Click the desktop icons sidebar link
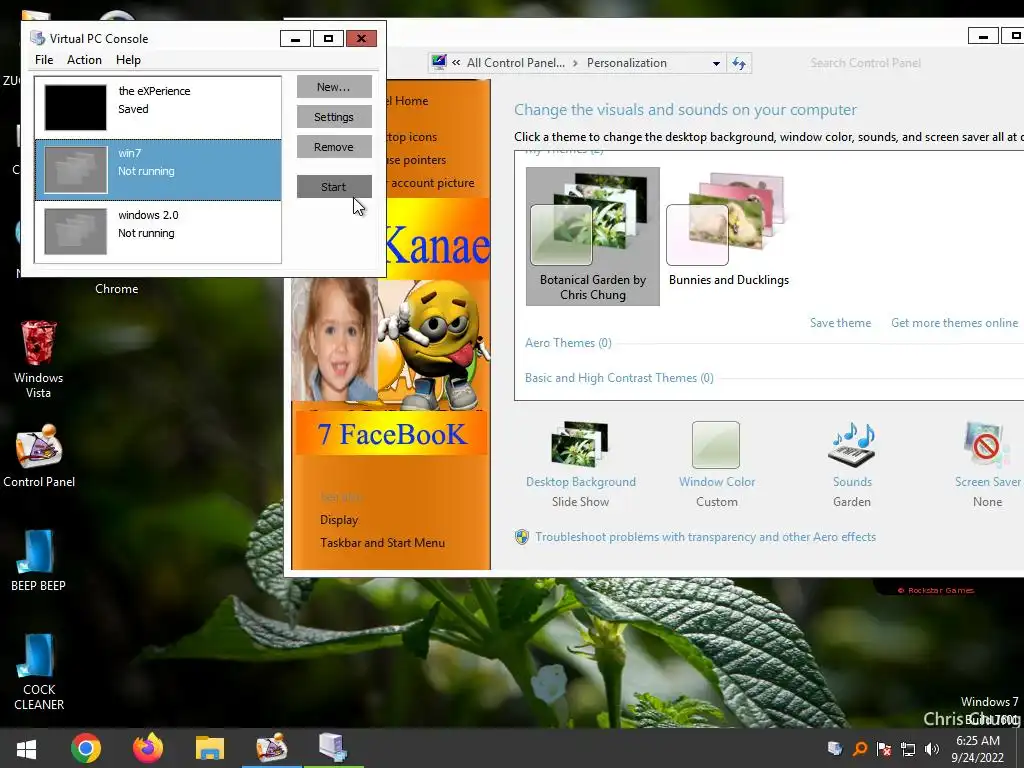 coord(412,137)
